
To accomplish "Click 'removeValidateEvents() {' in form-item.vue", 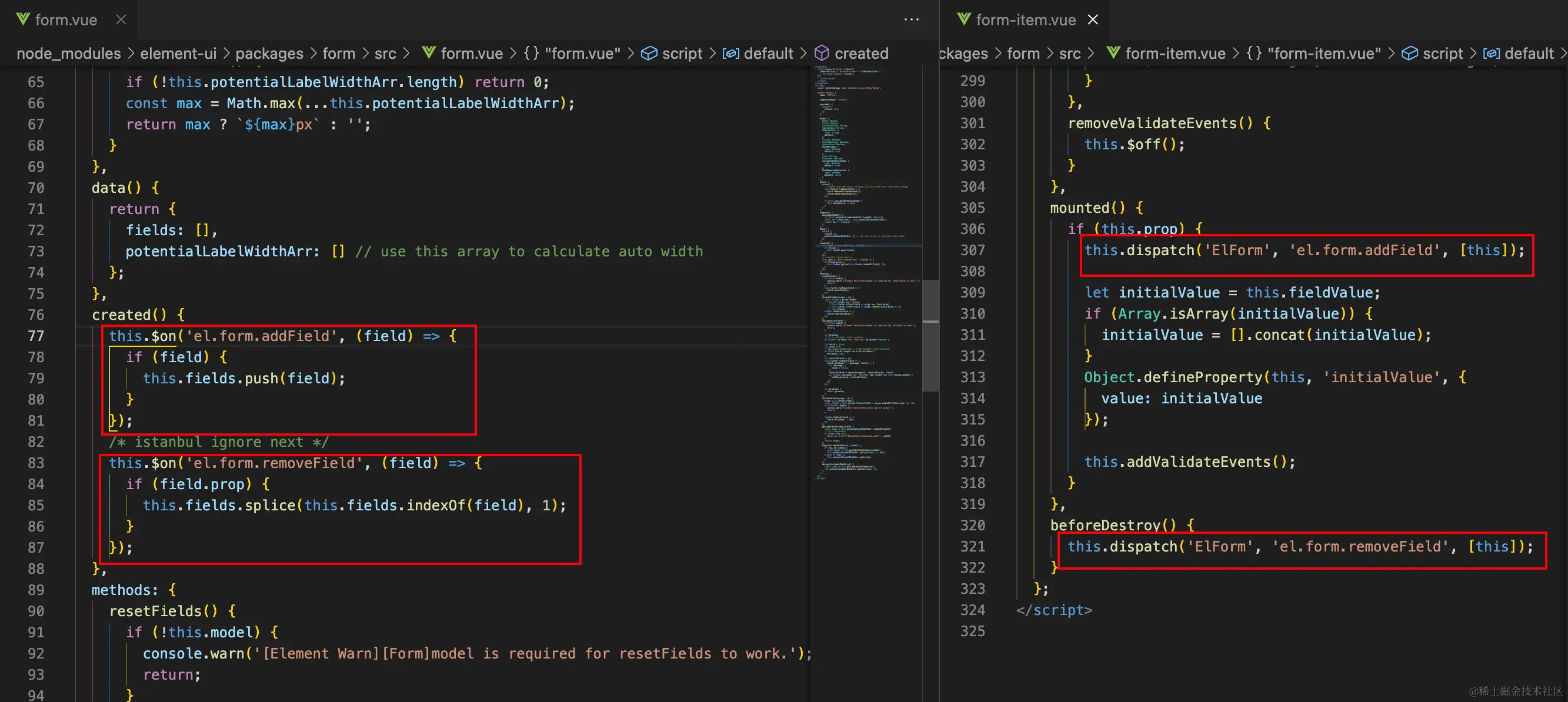I will [1169, 123].
